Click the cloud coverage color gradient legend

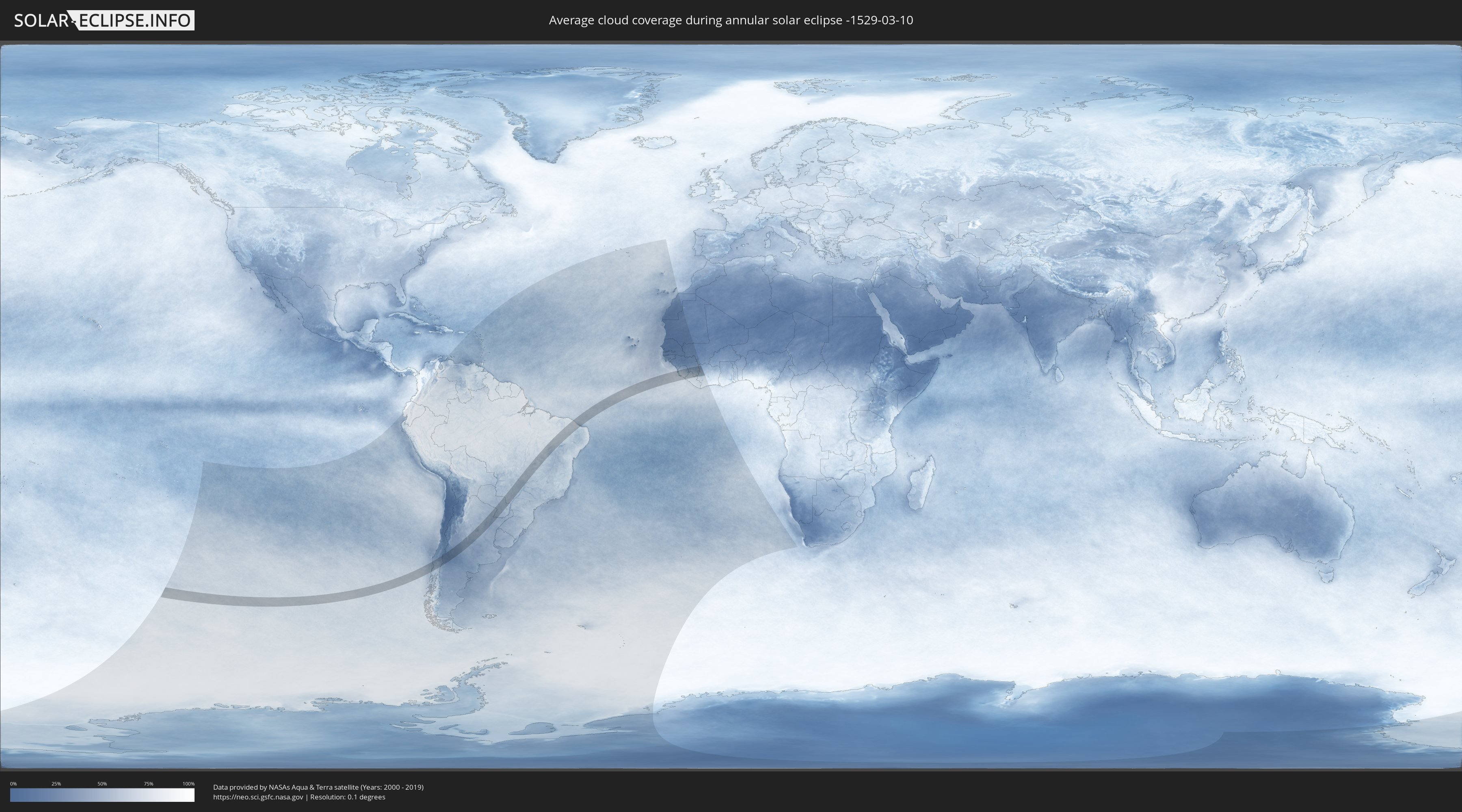[102, 795]
